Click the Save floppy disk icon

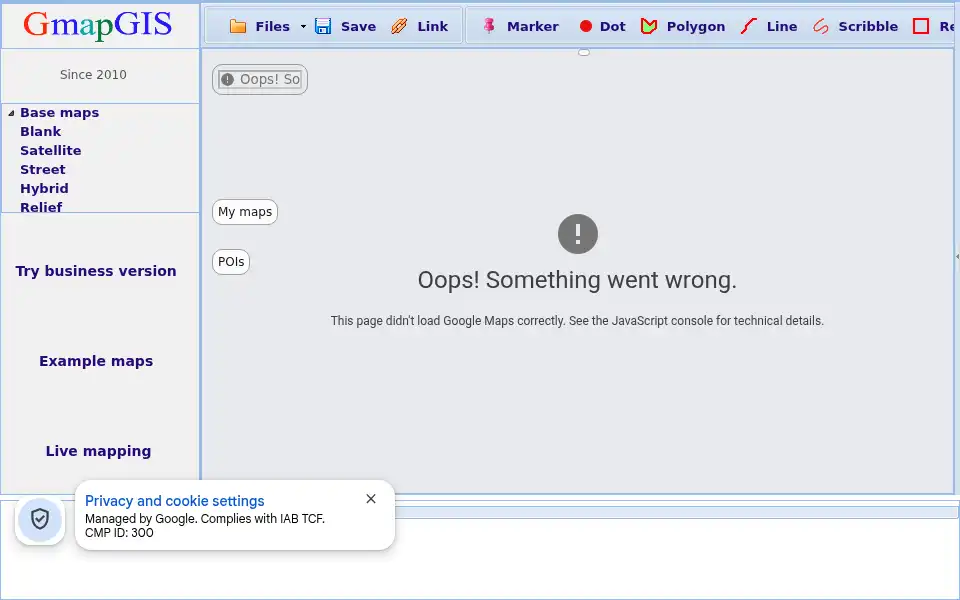click(323, 26)
